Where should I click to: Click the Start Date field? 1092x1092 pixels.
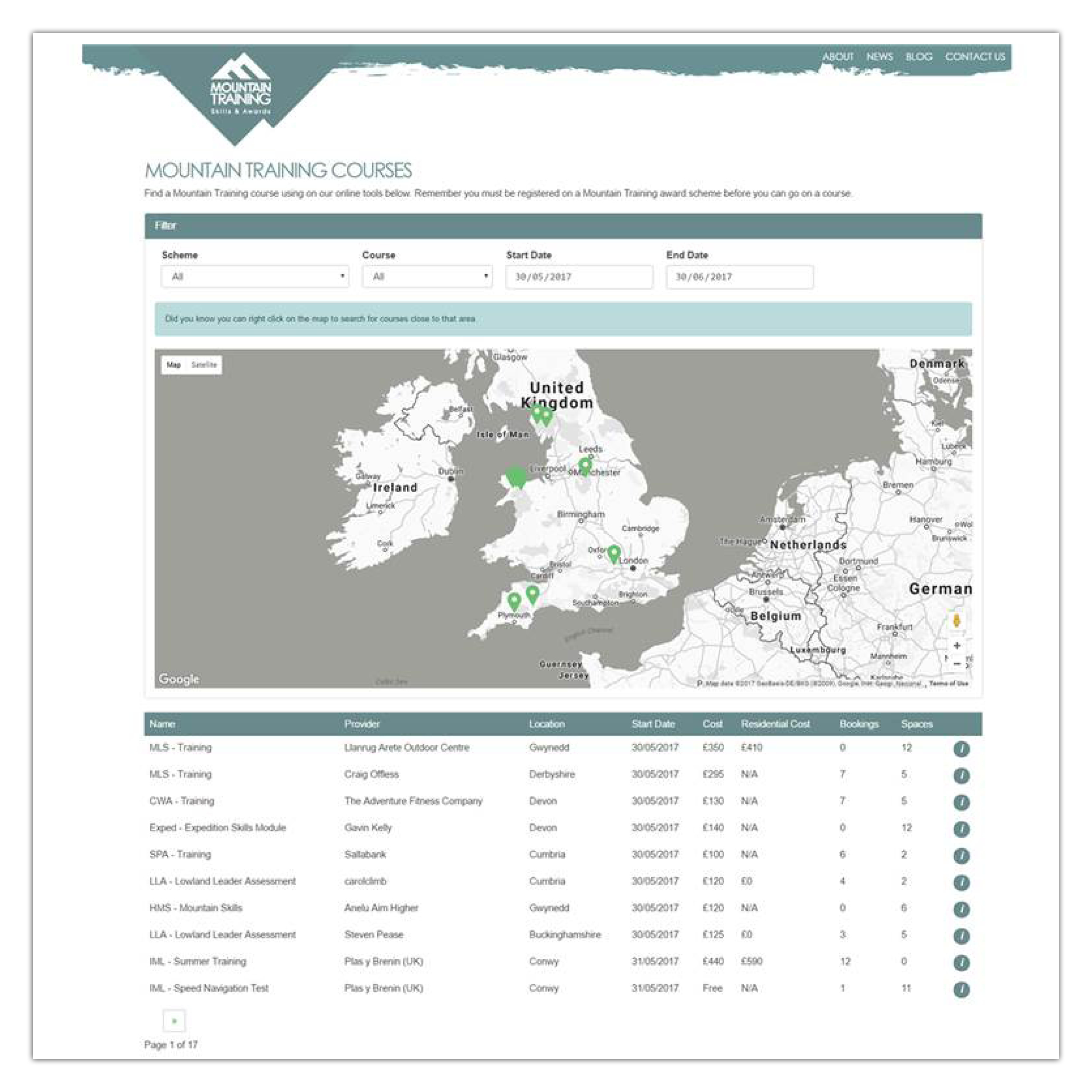point(579,277)
